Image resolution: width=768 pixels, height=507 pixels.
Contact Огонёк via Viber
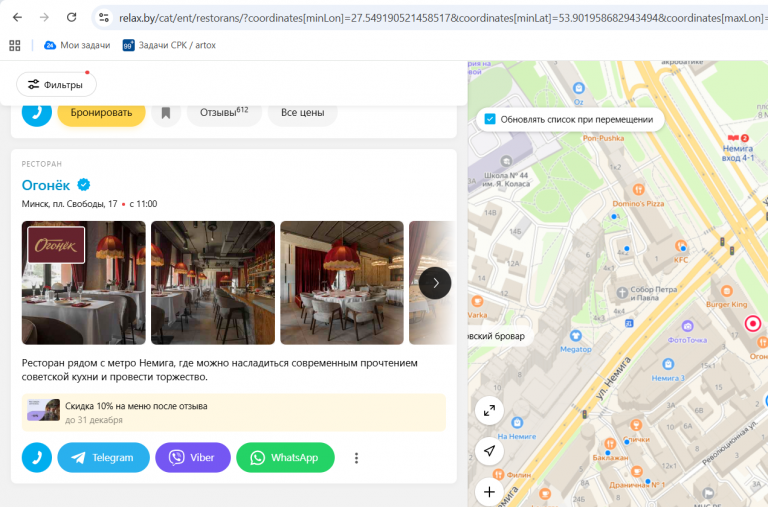coord(192,458)
